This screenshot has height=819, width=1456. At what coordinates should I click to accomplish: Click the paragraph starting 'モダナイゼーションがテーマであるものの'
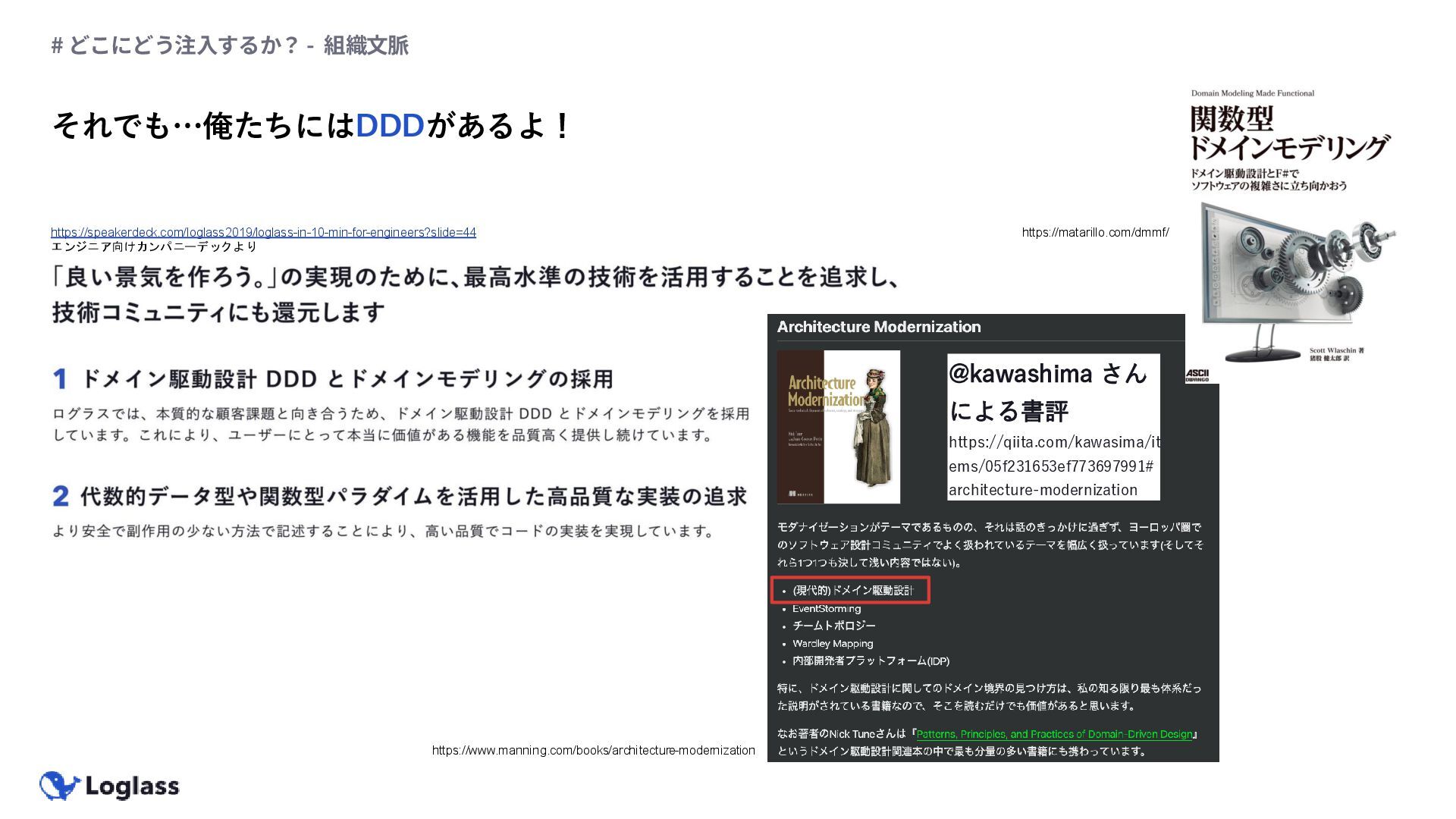pos(990,544)
